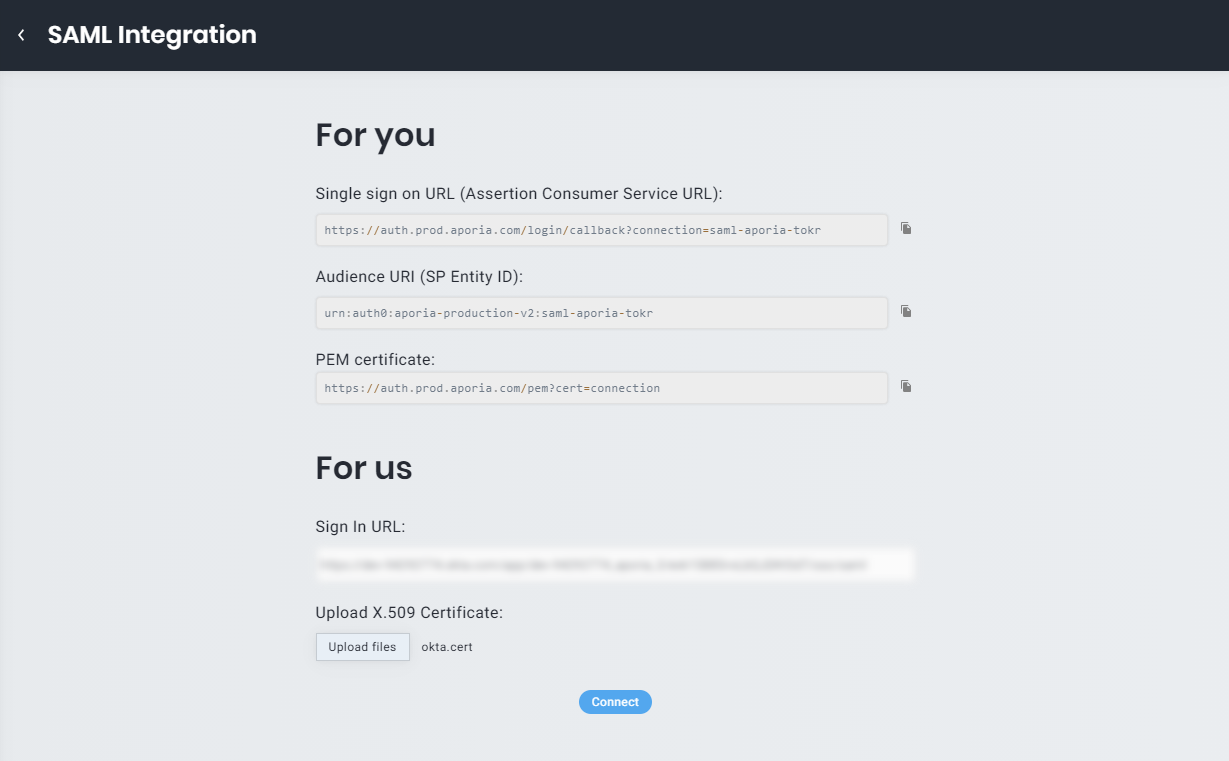1229x761 pixels.
Task: Click the aporia-tokr callback URL text
Action: tap(572, 230)
